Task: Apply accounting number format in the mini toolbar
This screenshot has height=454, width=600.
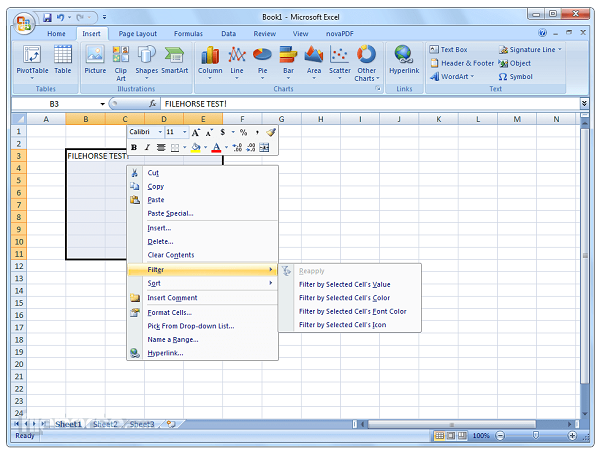Action: [x=222, y=132]
